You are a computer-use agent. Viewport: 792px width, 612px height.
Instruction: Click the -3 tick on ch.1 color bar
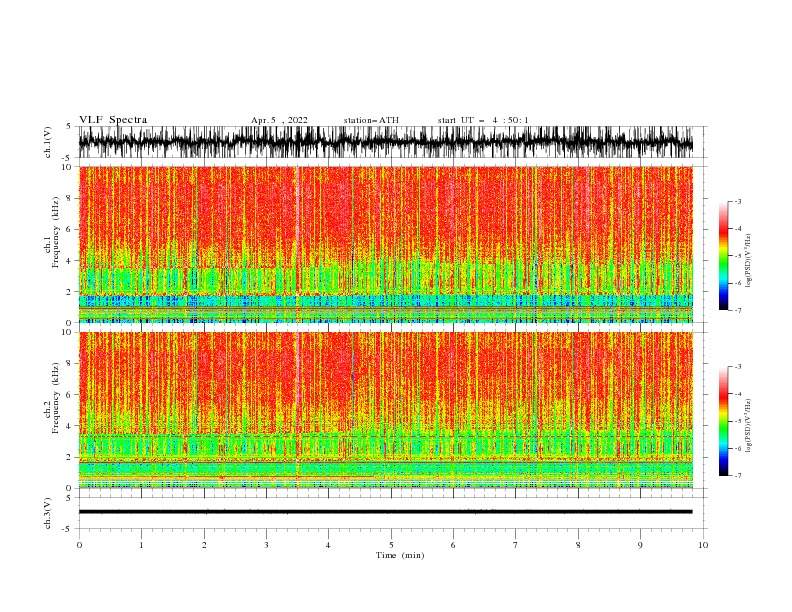(737, 201)
